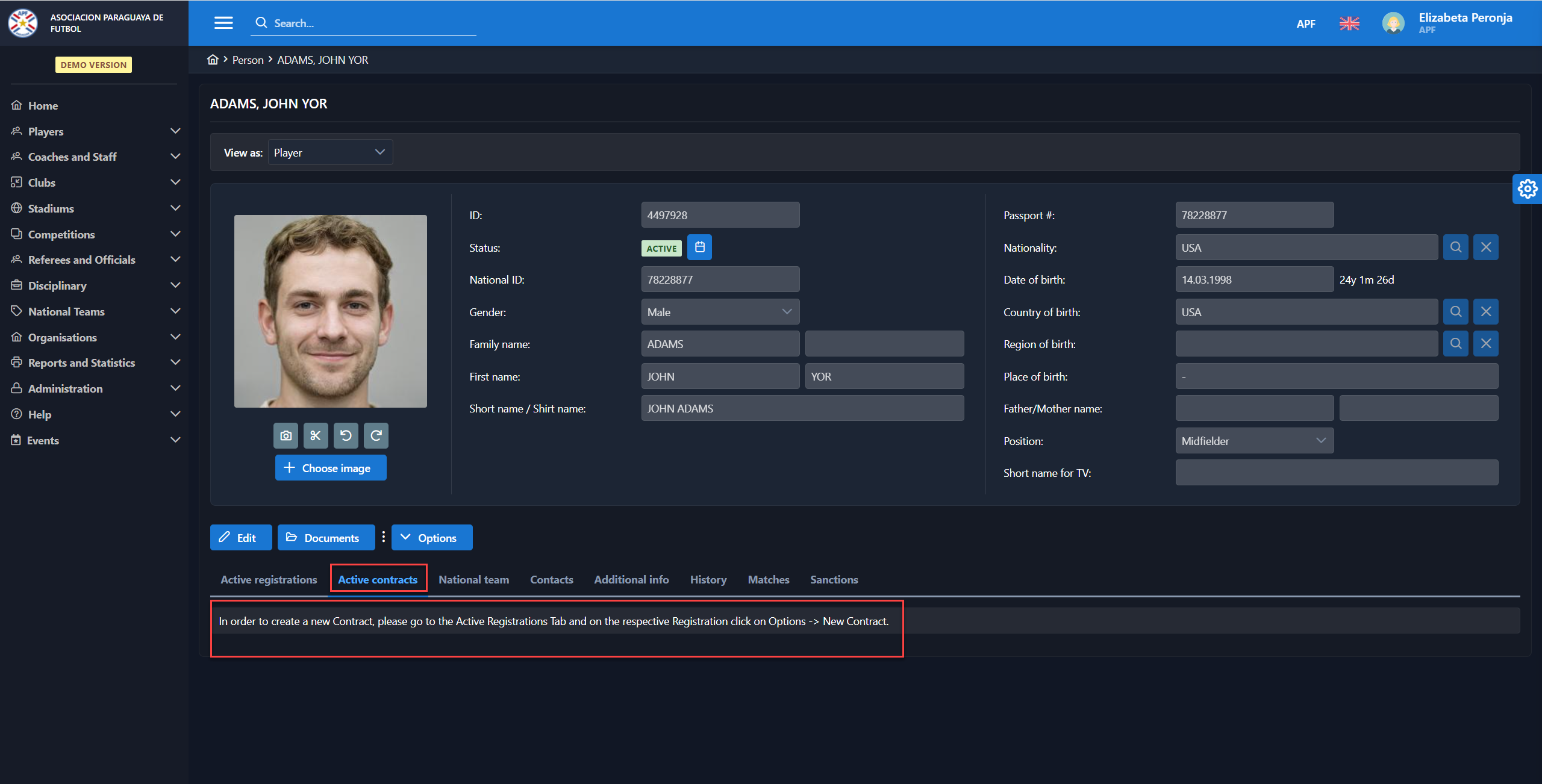Switch language via the UK flag
This screenshot has width=1542, height=784.
click(1349, 23)
